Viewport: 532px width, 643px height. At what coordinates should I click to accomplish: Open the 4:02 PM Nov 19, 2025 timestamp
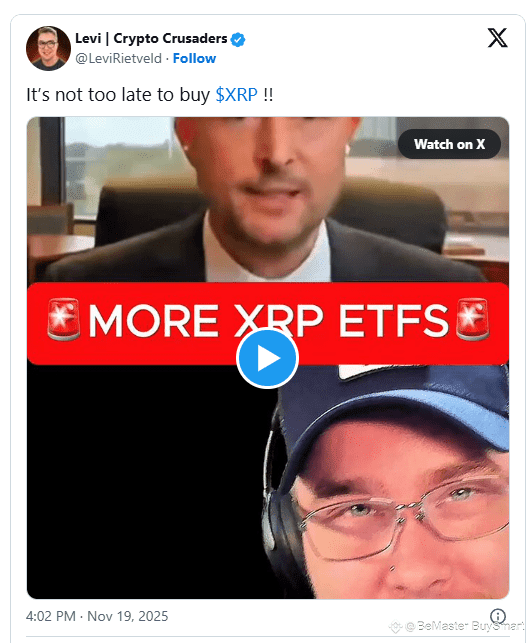click(97, 616)
